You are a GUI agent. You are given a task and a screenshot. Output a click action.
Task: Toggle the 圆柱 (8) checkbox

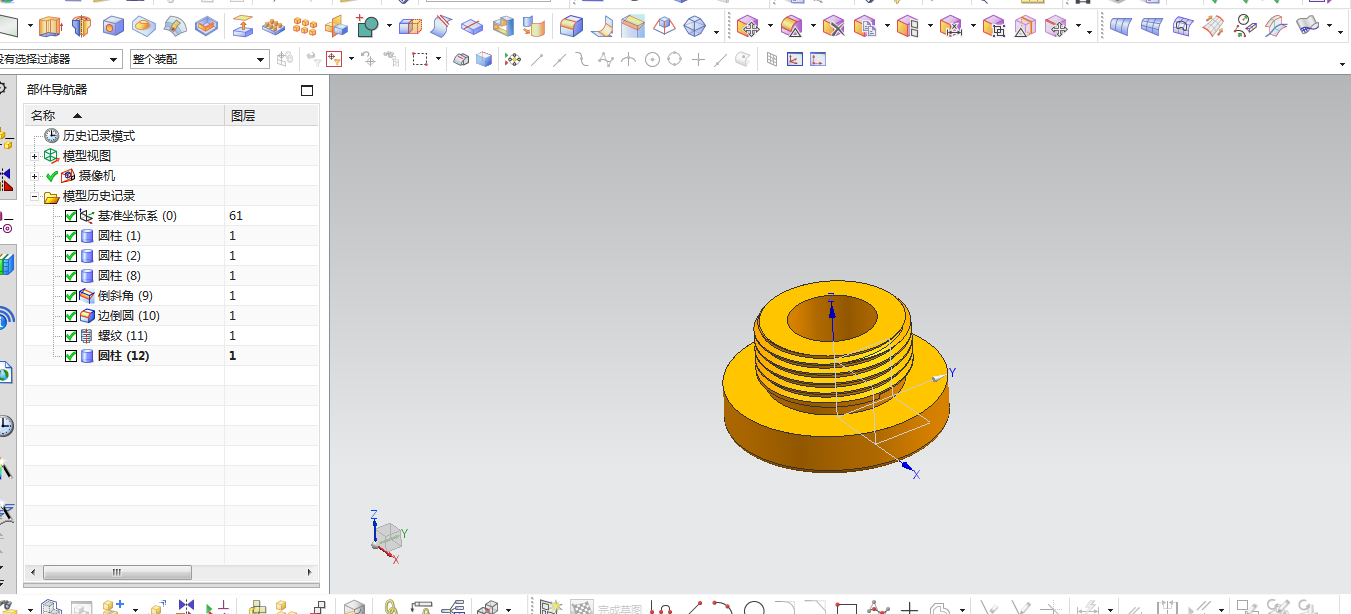(x=71, y=276)
